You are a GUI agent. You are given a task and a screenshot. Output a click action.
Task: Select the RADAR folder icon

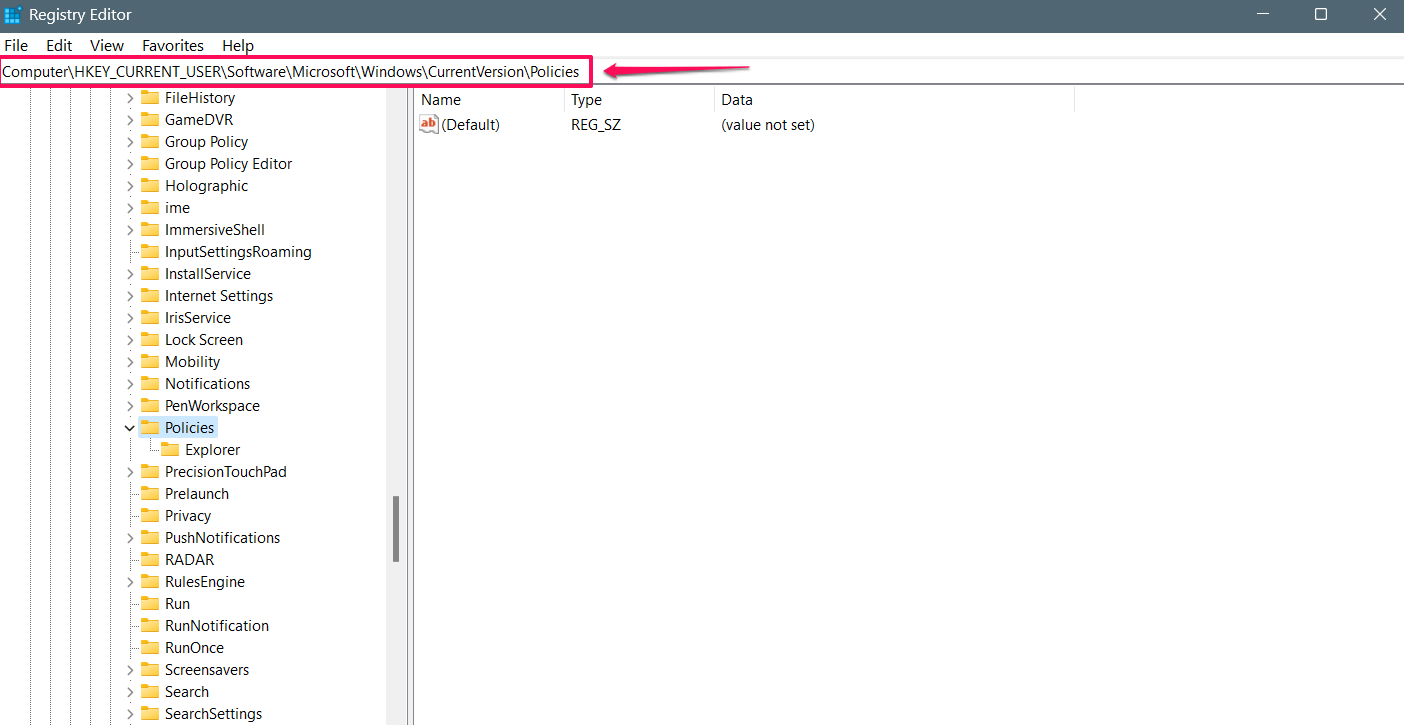click(x=150, y=559)
